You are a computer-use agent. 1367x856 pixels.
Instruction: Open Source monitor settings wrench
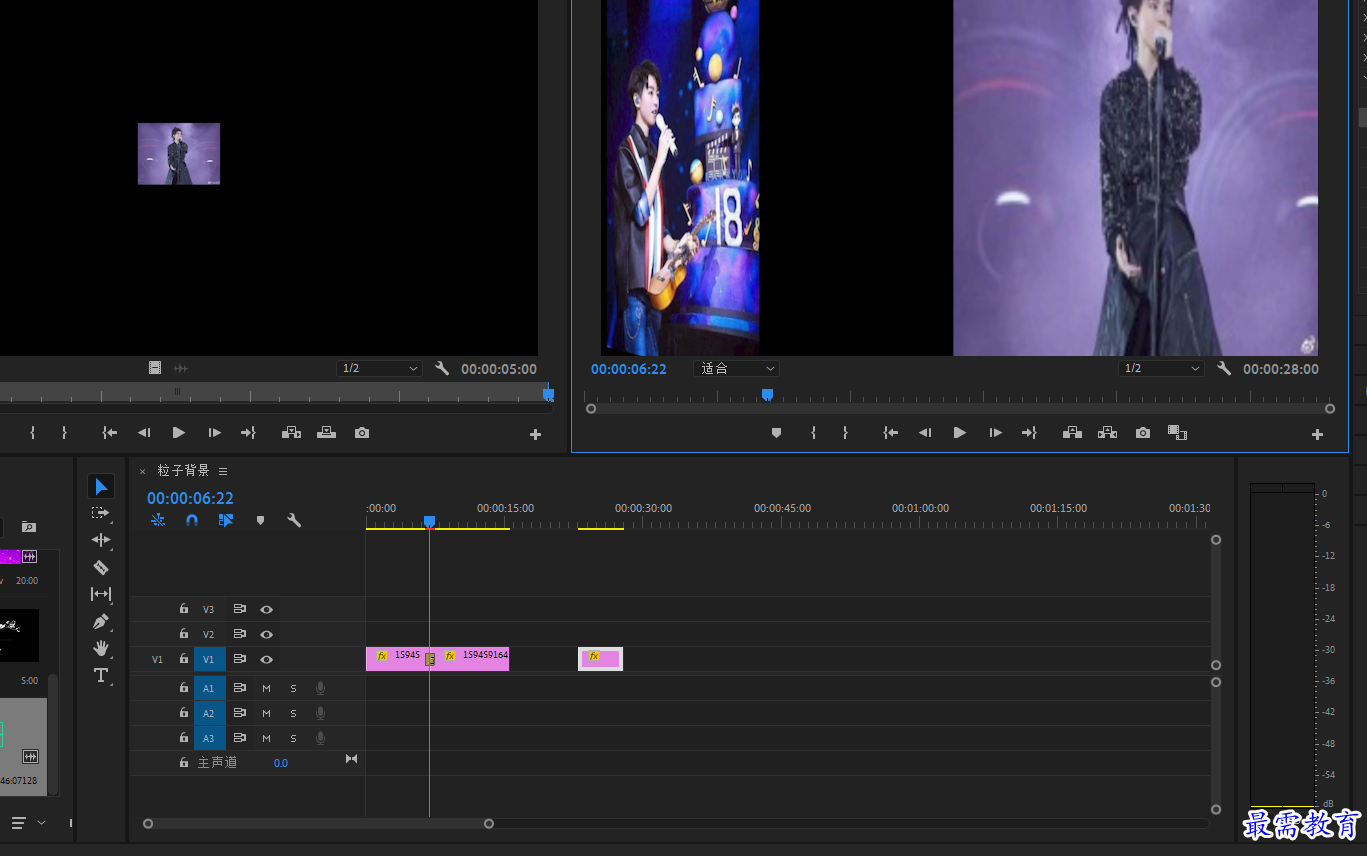tap(442, 368)
